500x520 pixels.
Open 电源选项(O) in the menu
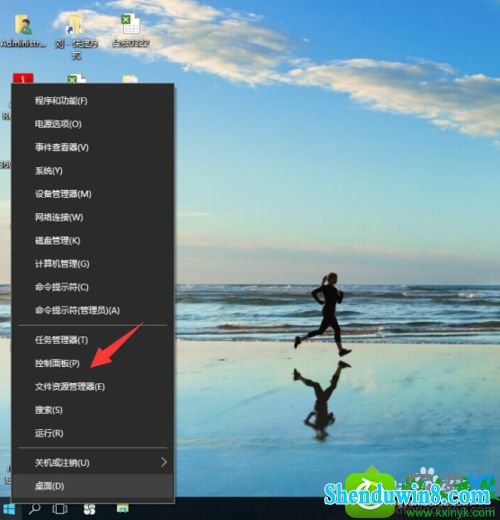93,124
